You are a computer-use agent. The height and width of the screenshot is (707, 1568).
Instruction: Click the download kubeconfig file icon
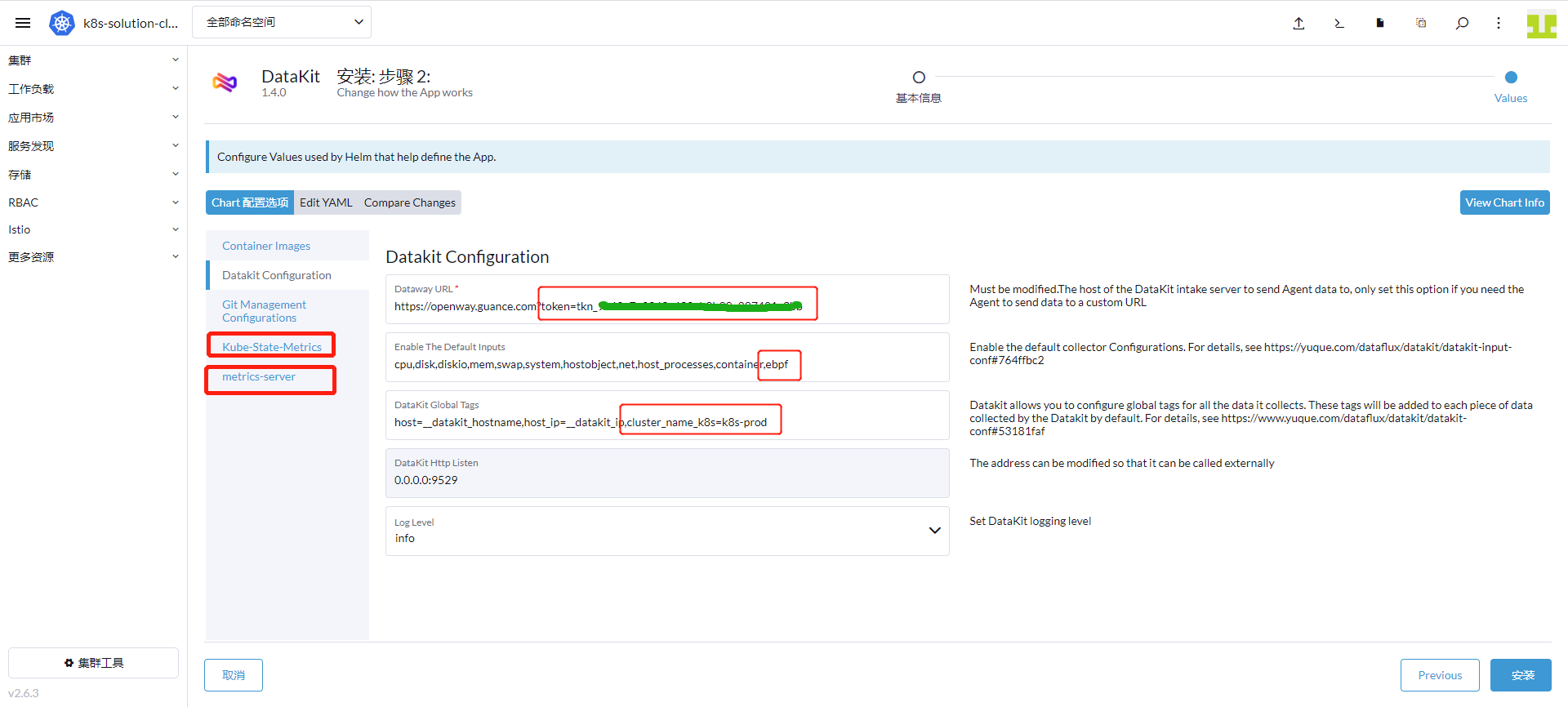click(x=1380, y=23)
